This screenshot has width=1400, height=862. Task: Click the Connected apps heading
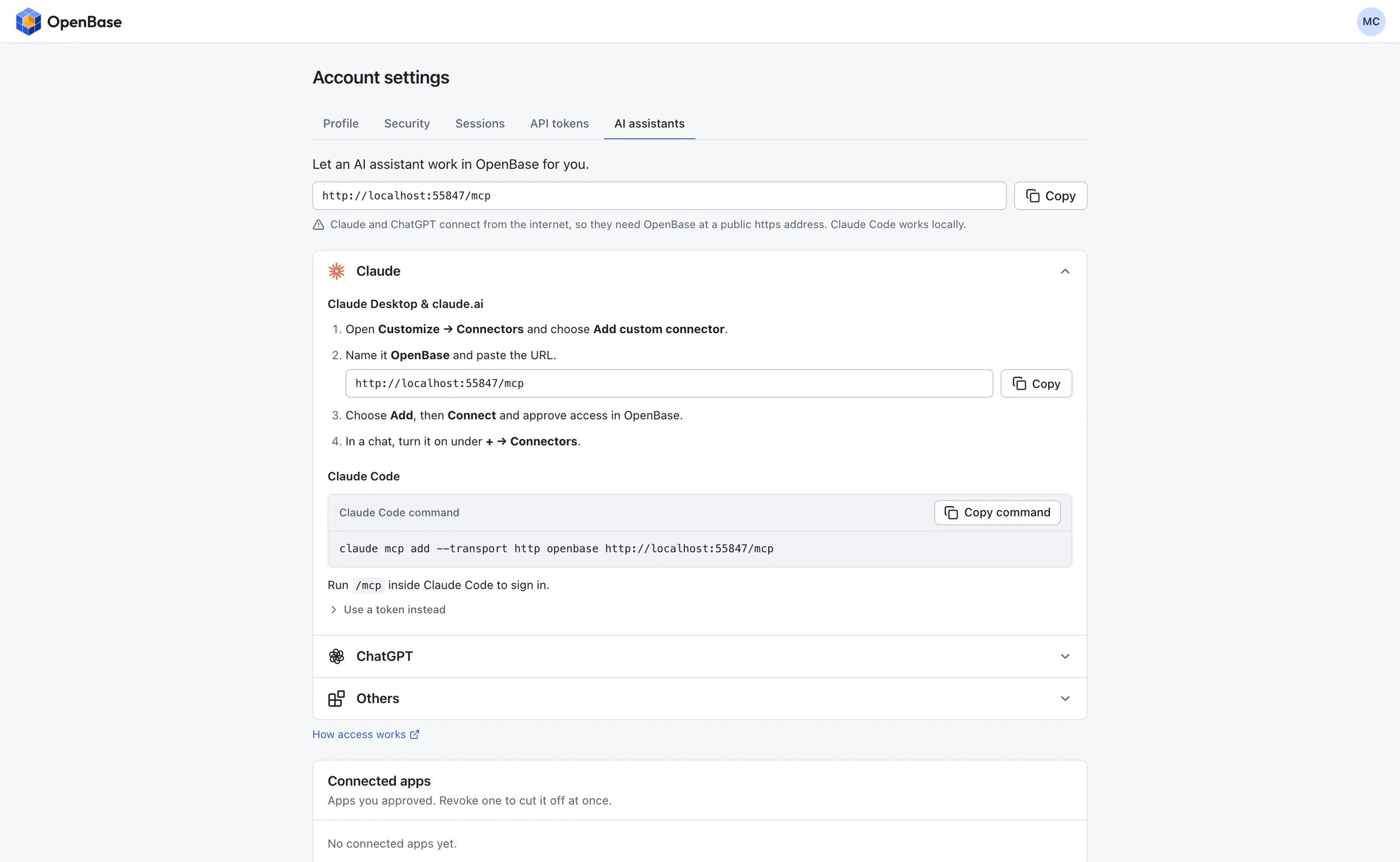379,781
